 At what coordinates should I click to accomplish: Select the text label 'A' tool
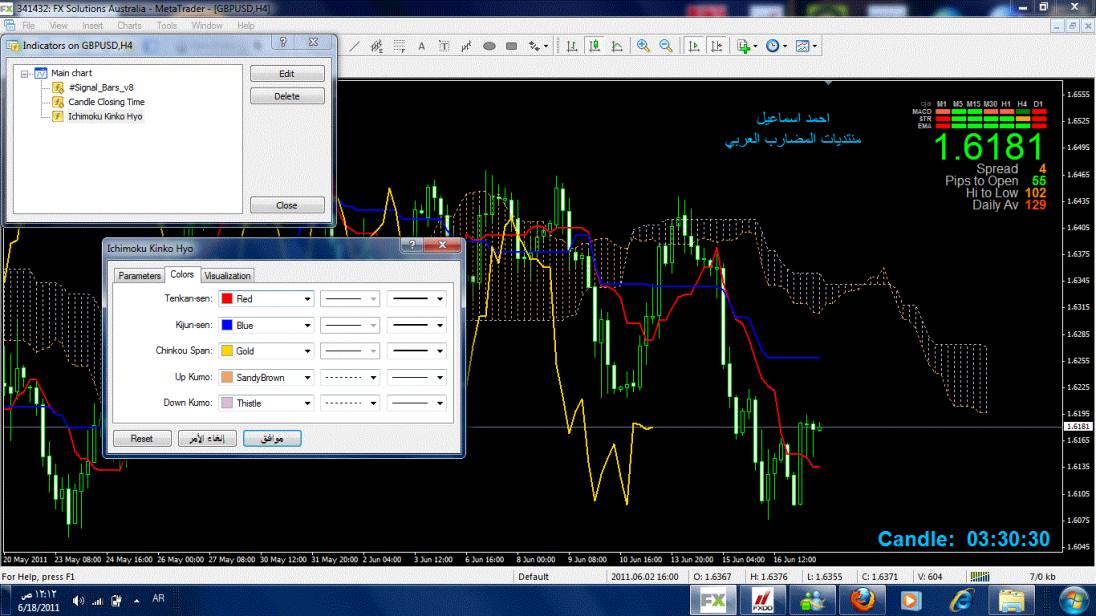coord(421,46)
